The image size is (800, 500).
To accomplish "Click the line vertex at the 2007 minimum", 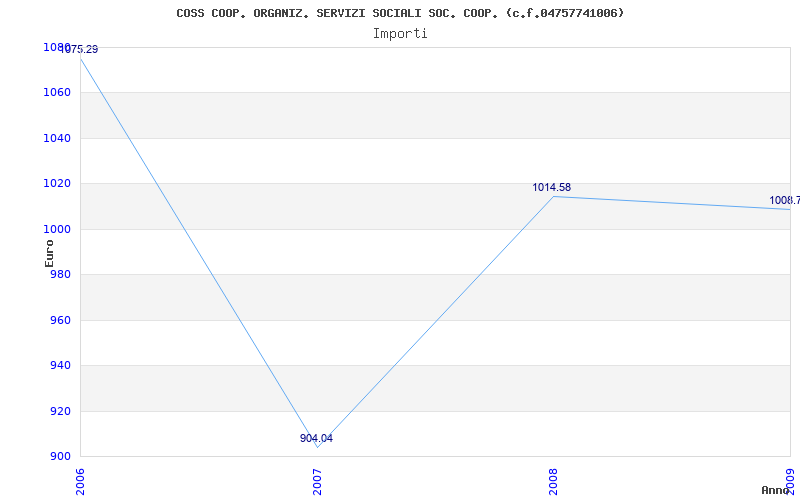I will click(317, 447).
